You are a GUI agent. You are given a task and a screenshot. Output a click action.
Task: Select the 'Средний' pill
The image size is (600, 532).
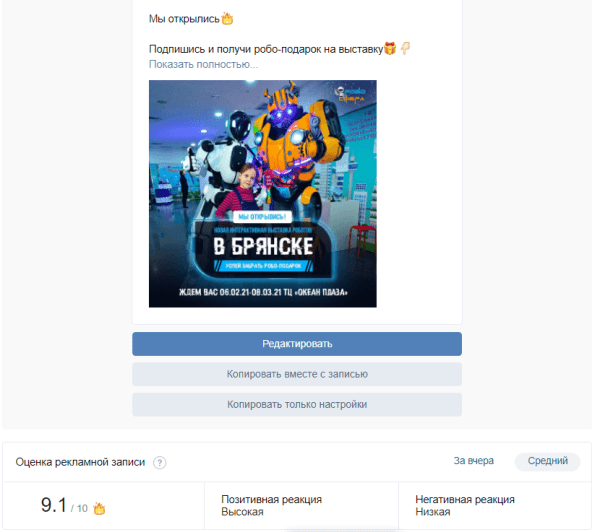coord(548,461)
